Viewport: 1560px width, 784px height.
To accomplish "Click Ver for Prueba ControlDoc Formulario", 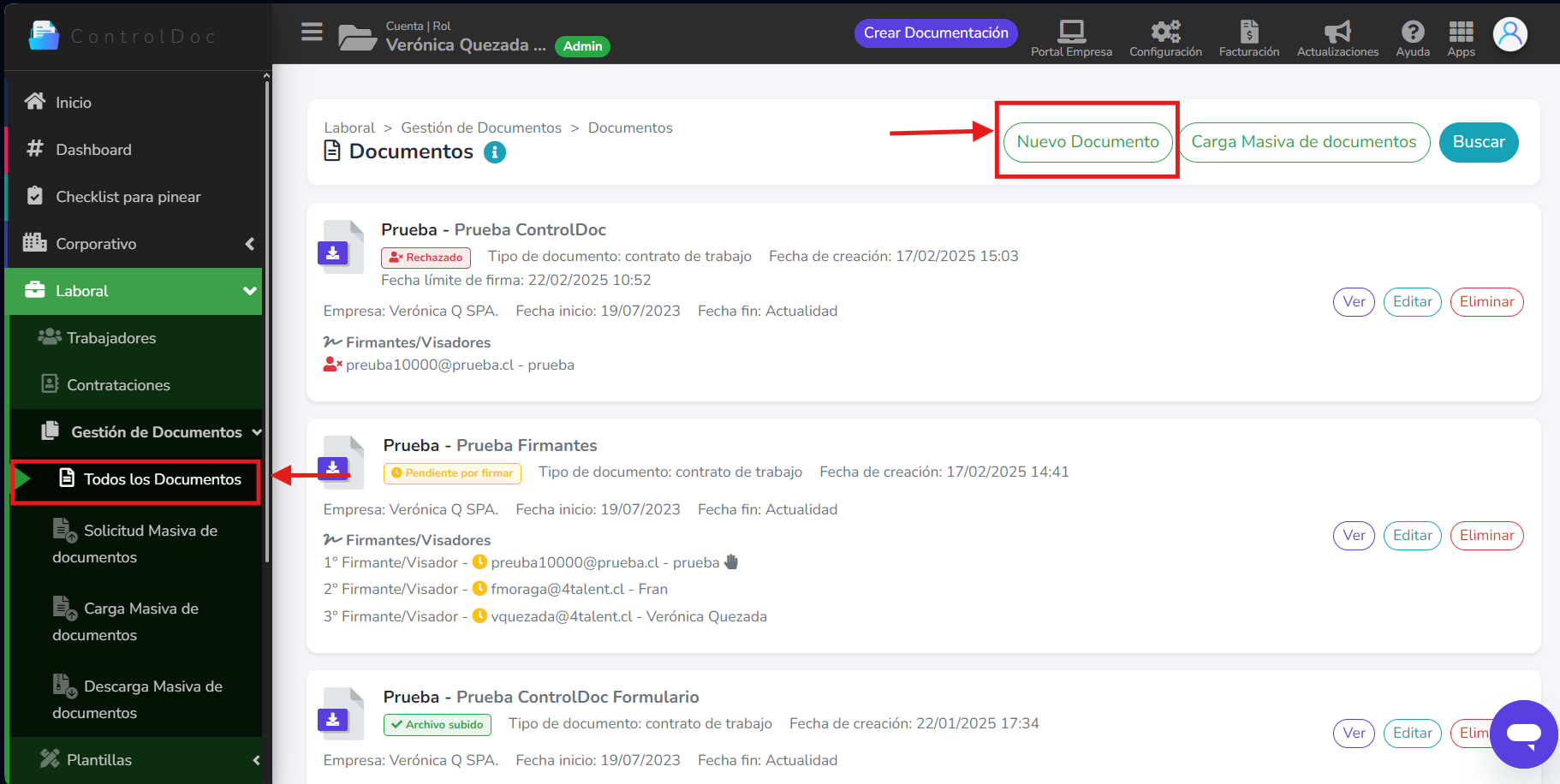I will (x=1354, y=733).
